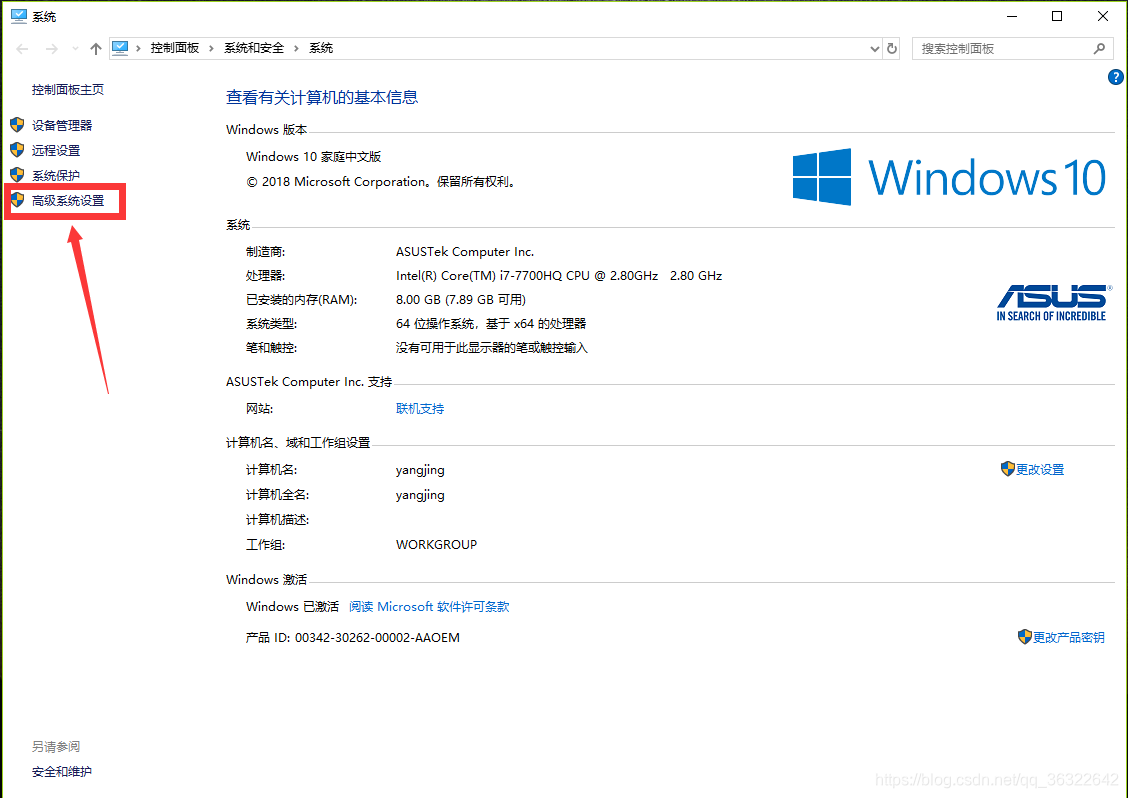The image size is (1128, 798).
Task: Select the 计算机名 value yangjing
Action: tap(420, 470)
